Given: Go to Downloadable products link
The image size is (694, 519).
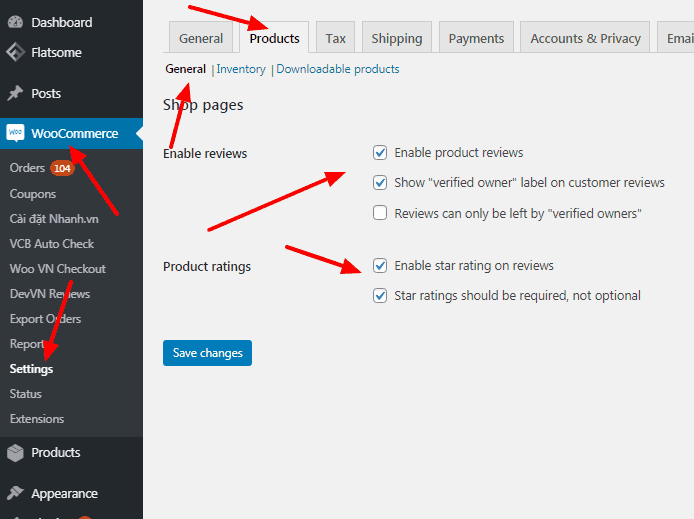Looking at the screenshot, I should [x=337, y=69].
